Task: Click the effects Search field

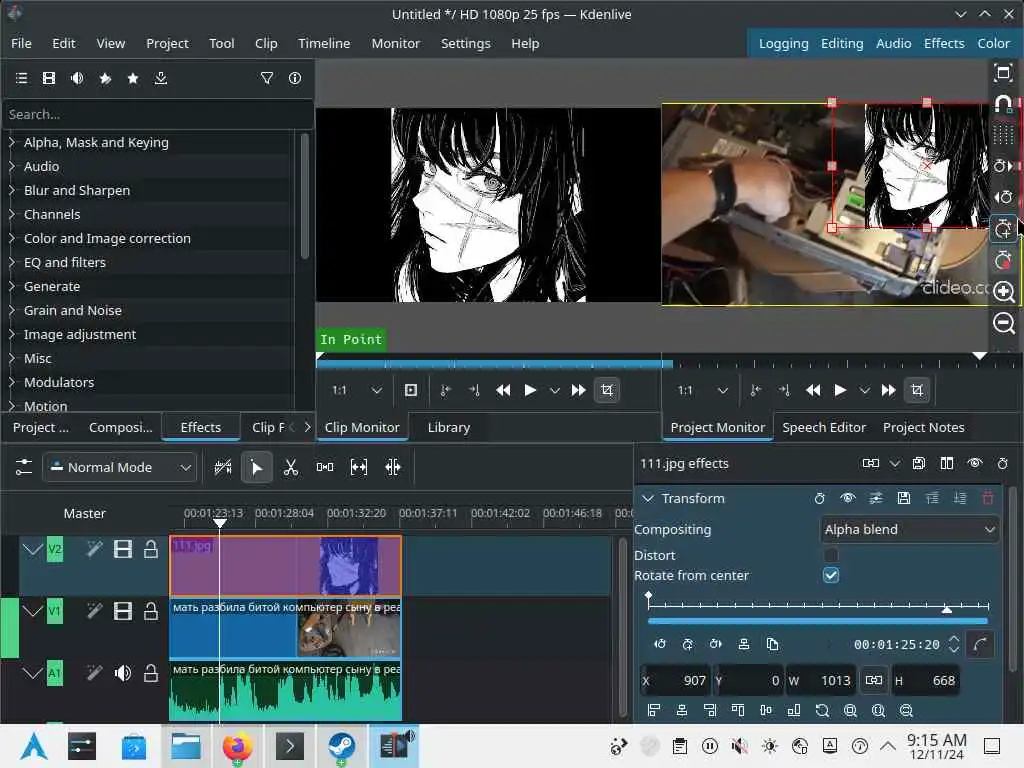Action: (150, 114)
